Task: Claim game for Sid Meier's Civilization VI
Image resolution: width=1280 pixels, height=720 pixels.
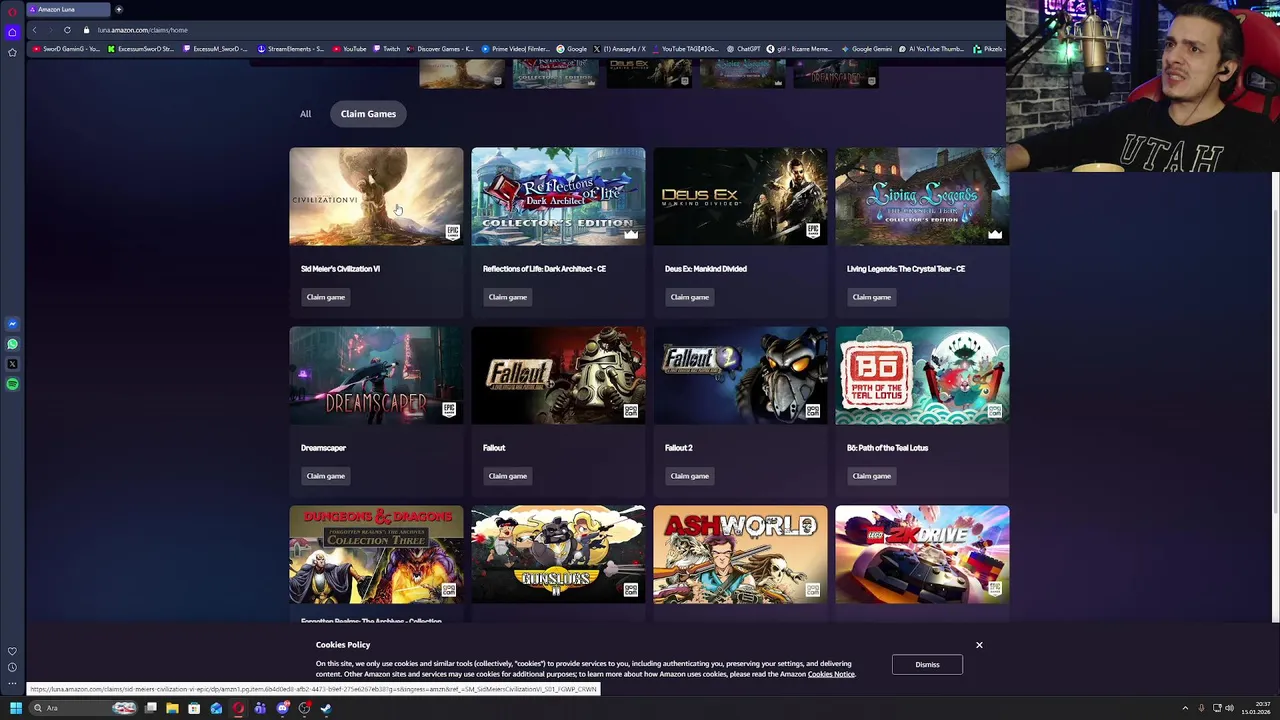Action: coord(325,297)
